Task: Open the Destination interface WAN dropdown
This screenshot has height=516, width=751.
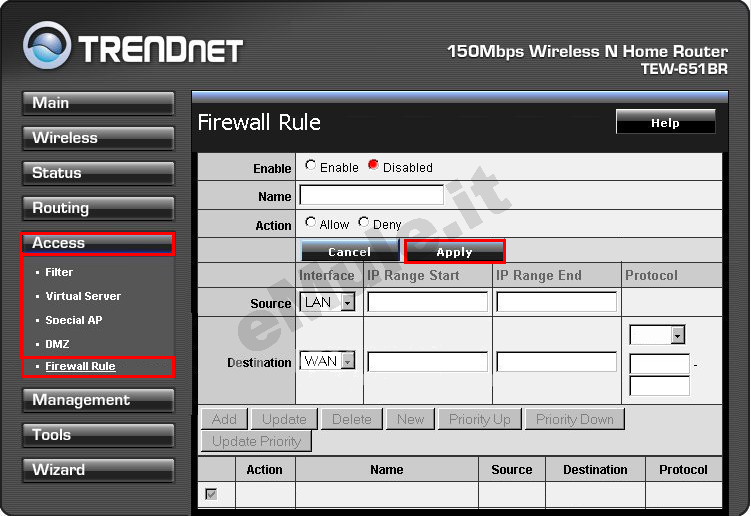Action: [327, 361]
